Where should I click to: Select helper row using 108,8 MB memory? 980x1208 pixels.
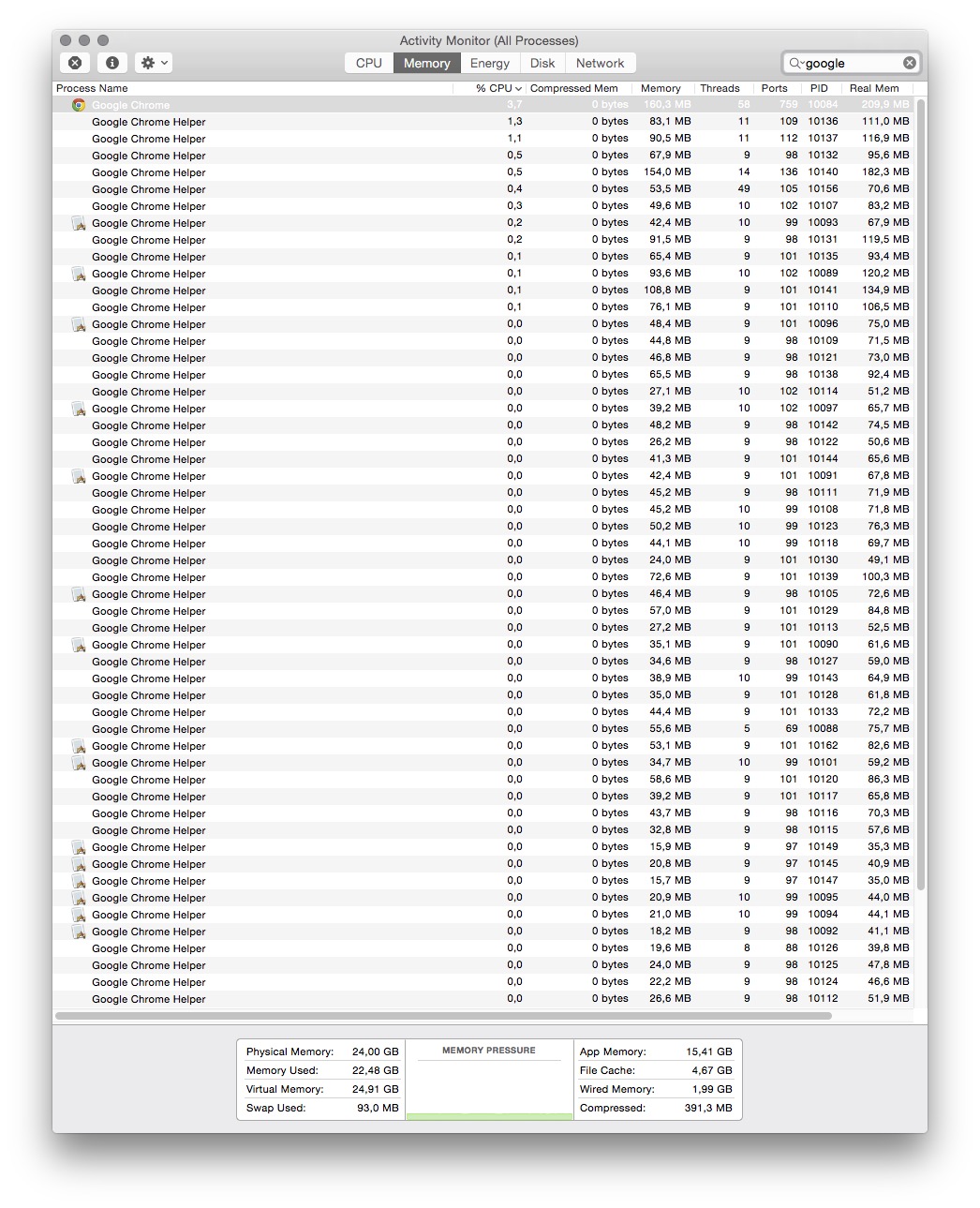(x=483, y=291)
